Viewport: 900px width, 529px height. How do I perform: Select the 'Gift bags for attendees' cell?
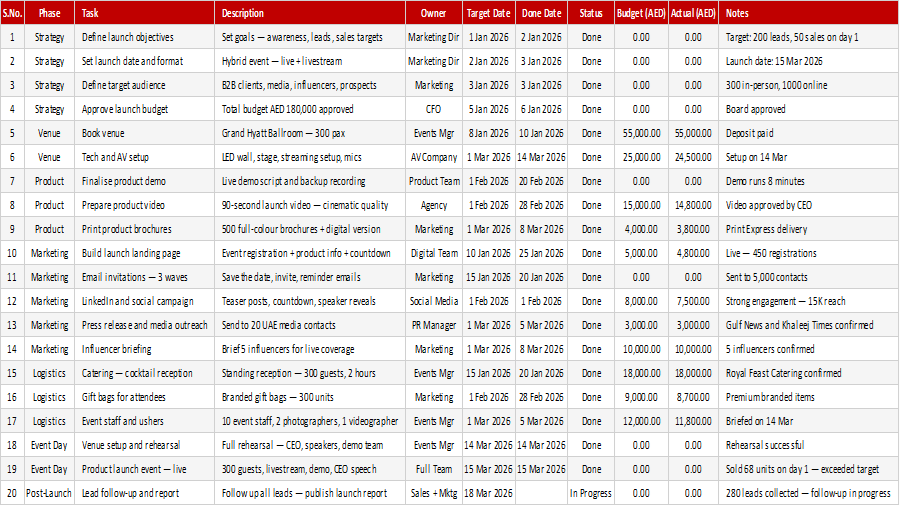tap(144, 397)
